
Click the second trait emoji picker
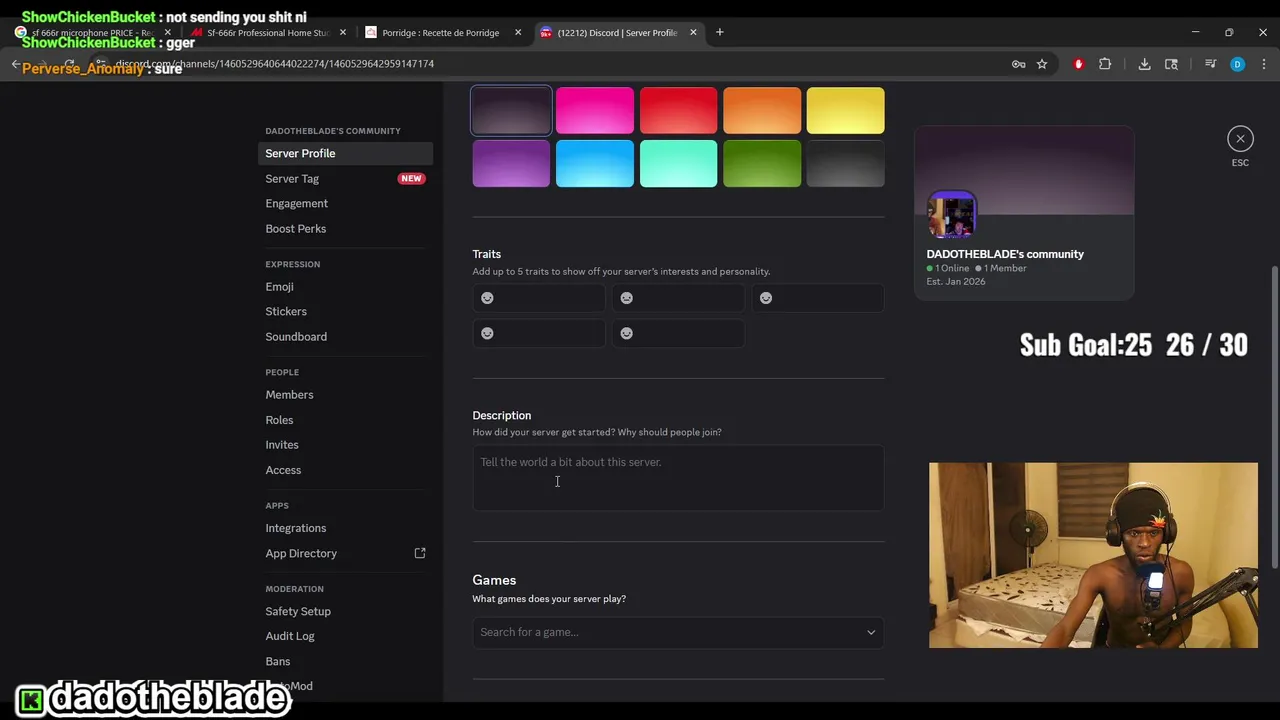pyautogui.click(x=626, y=298)
